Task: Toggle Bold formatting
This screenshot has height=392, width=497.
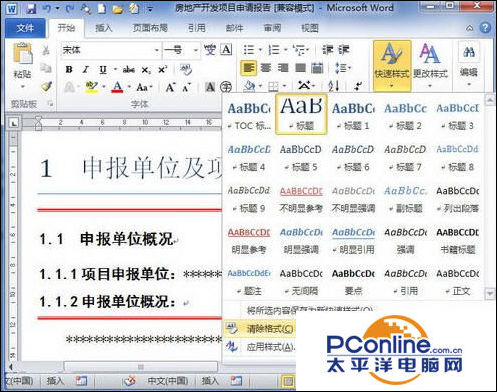Action: (x=69, y=69)
